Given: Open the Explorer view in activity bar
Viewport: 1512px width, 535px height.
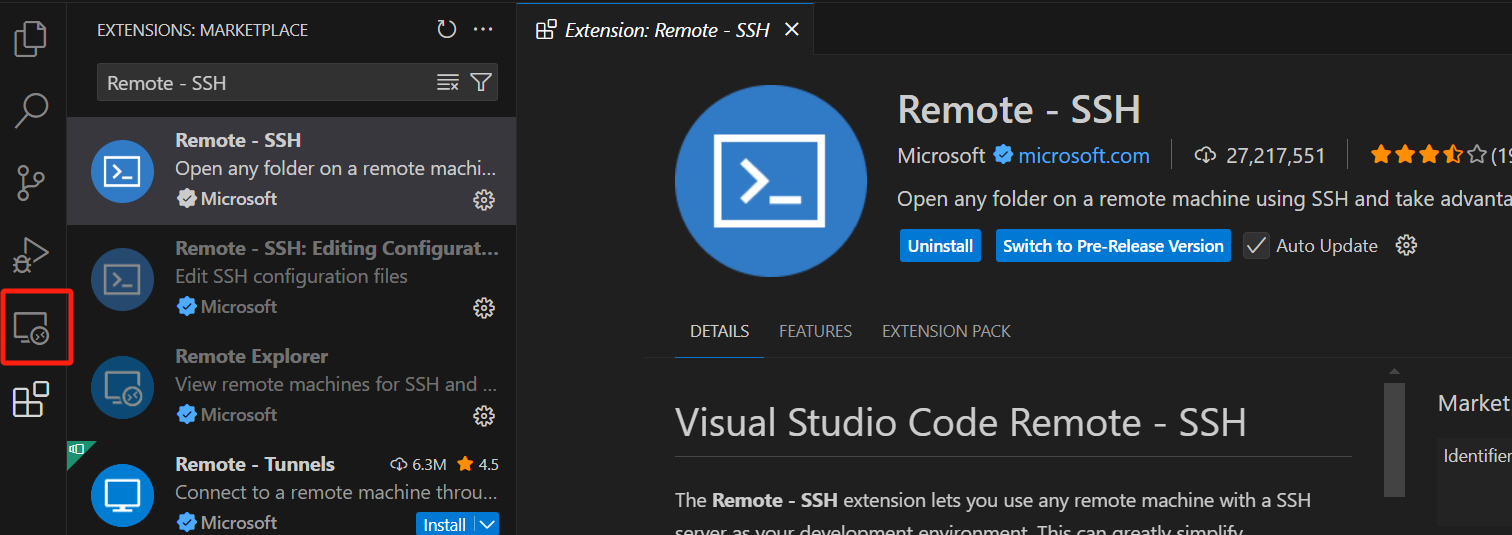Looking at the screenshot, I should [31, 38].
